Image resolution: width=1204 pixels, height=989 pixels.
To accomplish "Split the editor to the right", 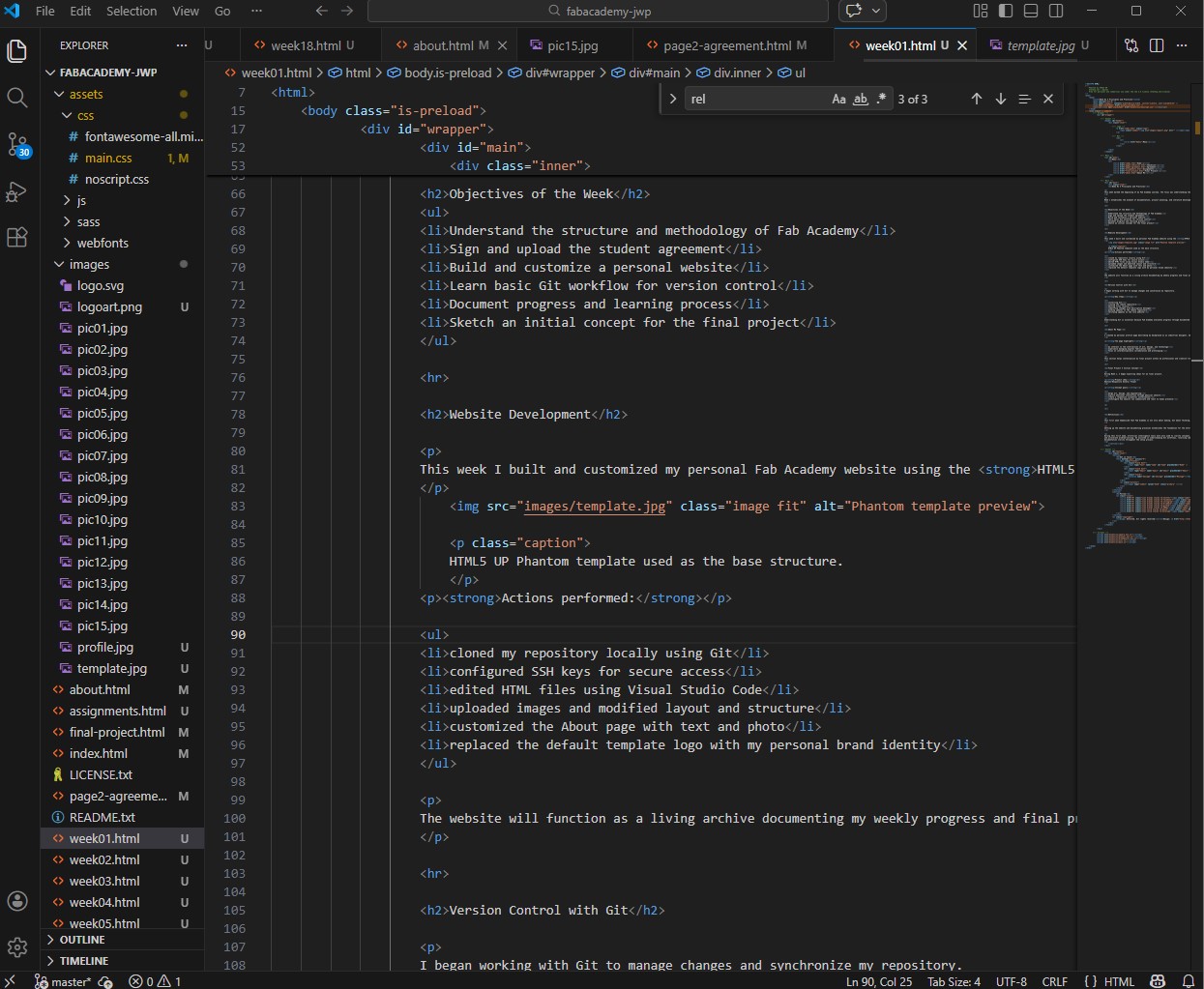I will [1157, 45].
